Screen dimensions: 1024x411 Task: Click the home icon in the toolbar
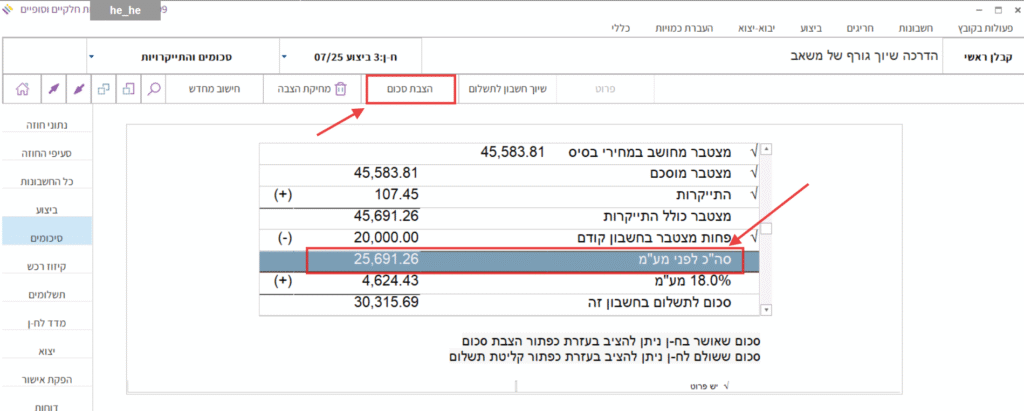click(x=22, y=89)
